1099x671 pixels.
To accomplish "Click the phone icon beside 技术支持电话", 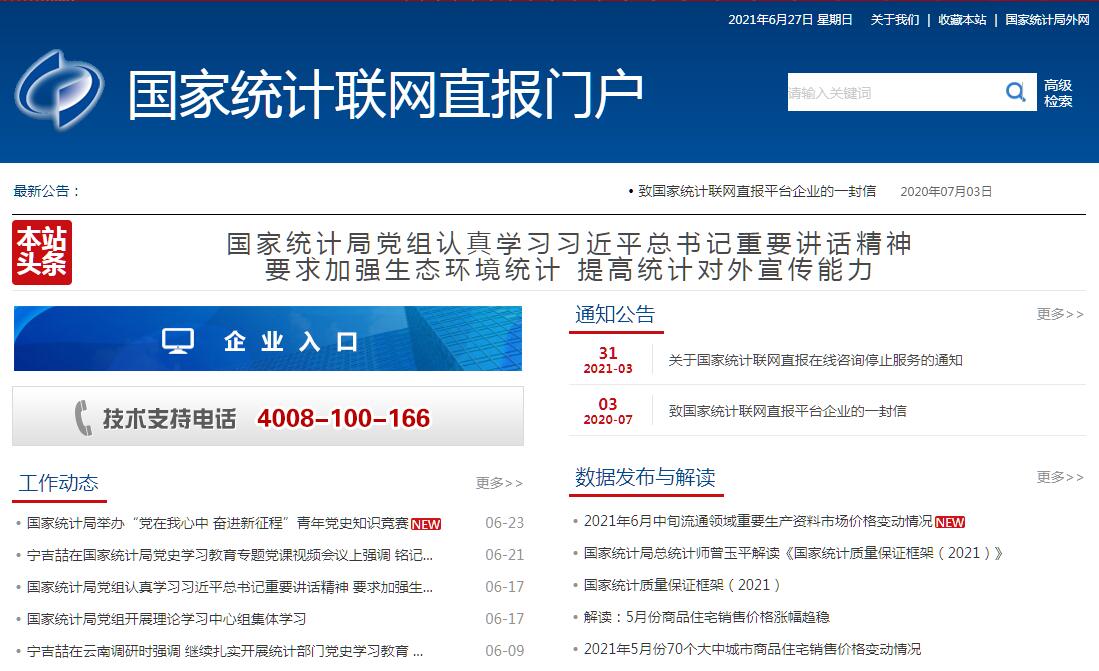I will [84, 418].
